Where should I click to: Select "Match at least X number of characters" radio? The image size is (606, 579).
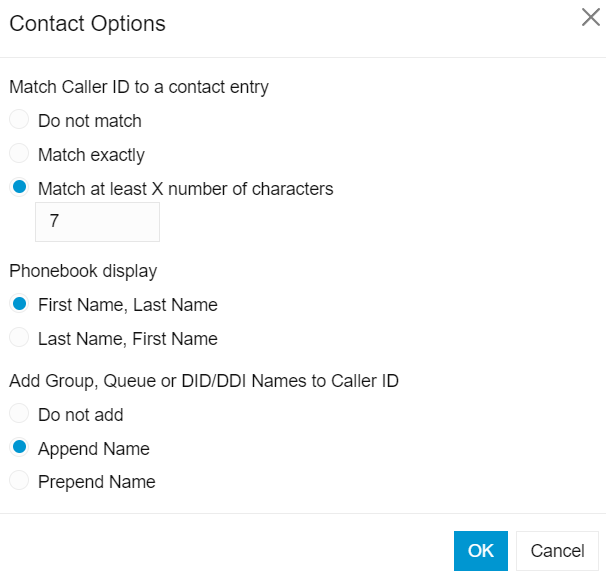point(19,187)
